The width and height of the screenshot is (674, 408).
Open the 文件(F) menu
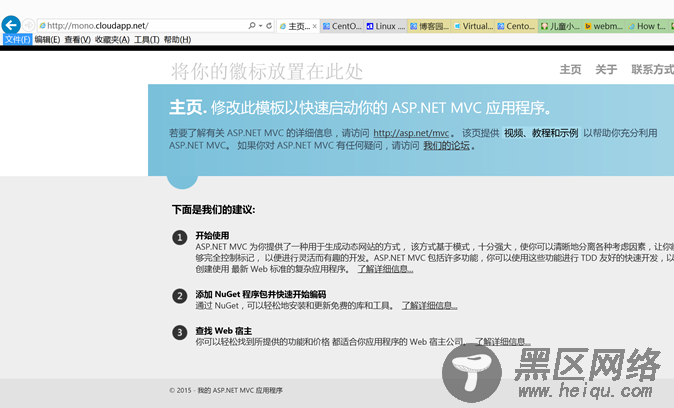18,40
